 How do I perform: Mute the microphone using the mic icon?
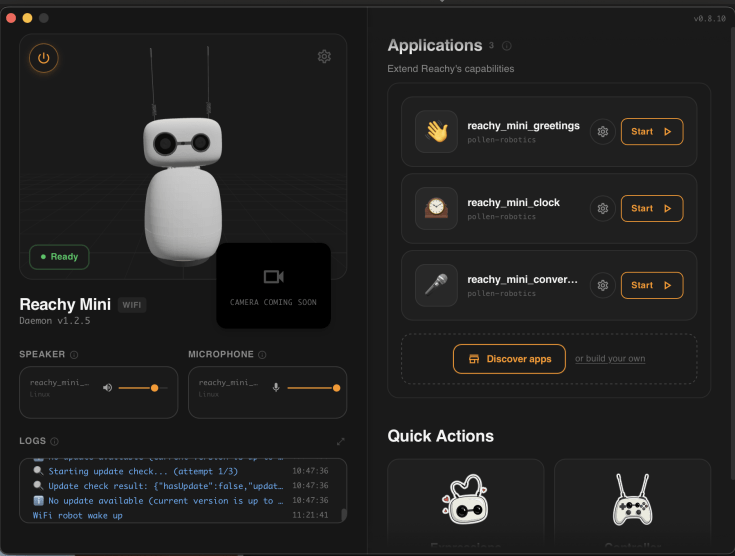(x=276, y=387)
